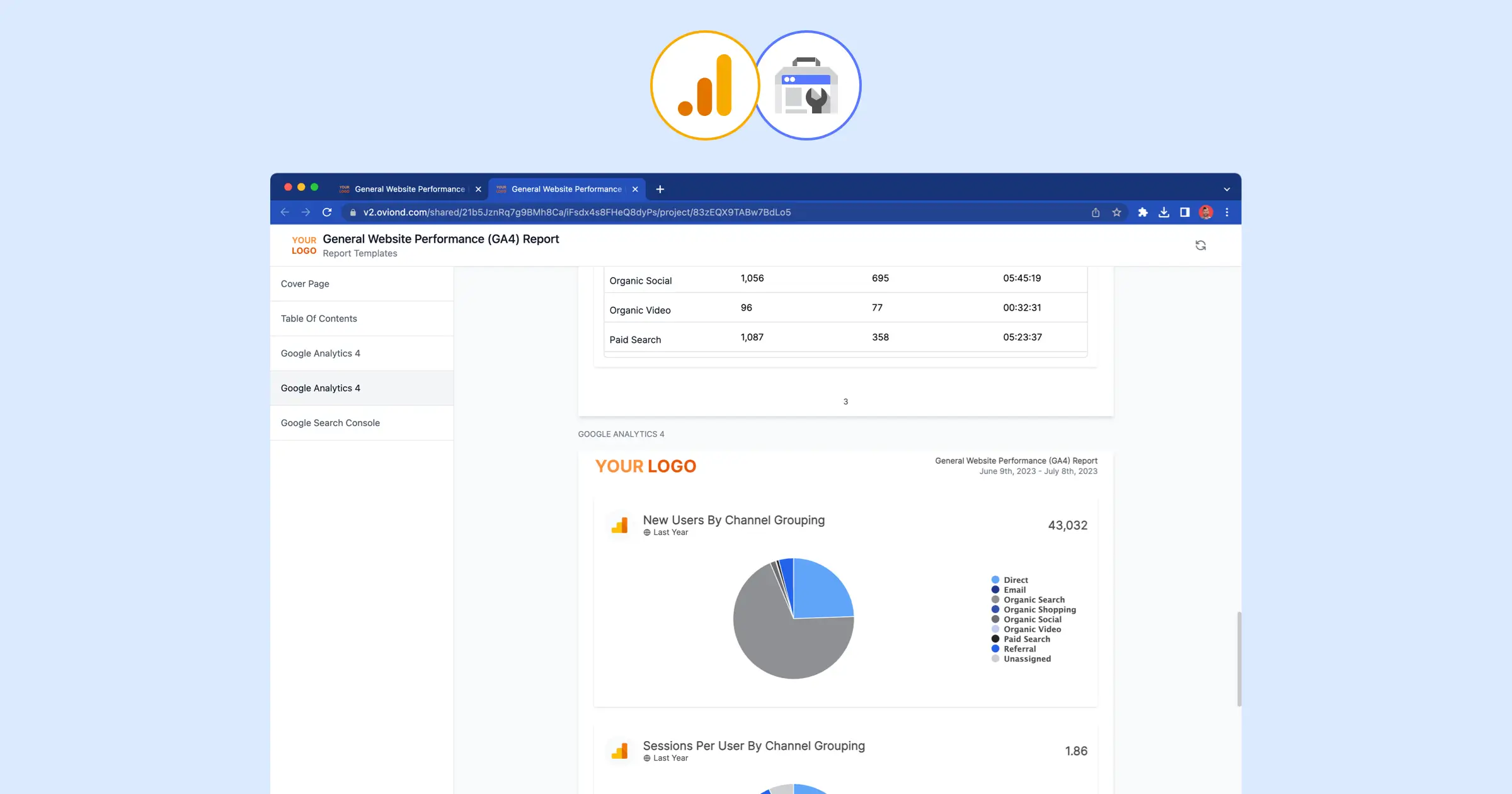Toggle Organic Social legend entry
The image size is (1512, 794).
1026,619
